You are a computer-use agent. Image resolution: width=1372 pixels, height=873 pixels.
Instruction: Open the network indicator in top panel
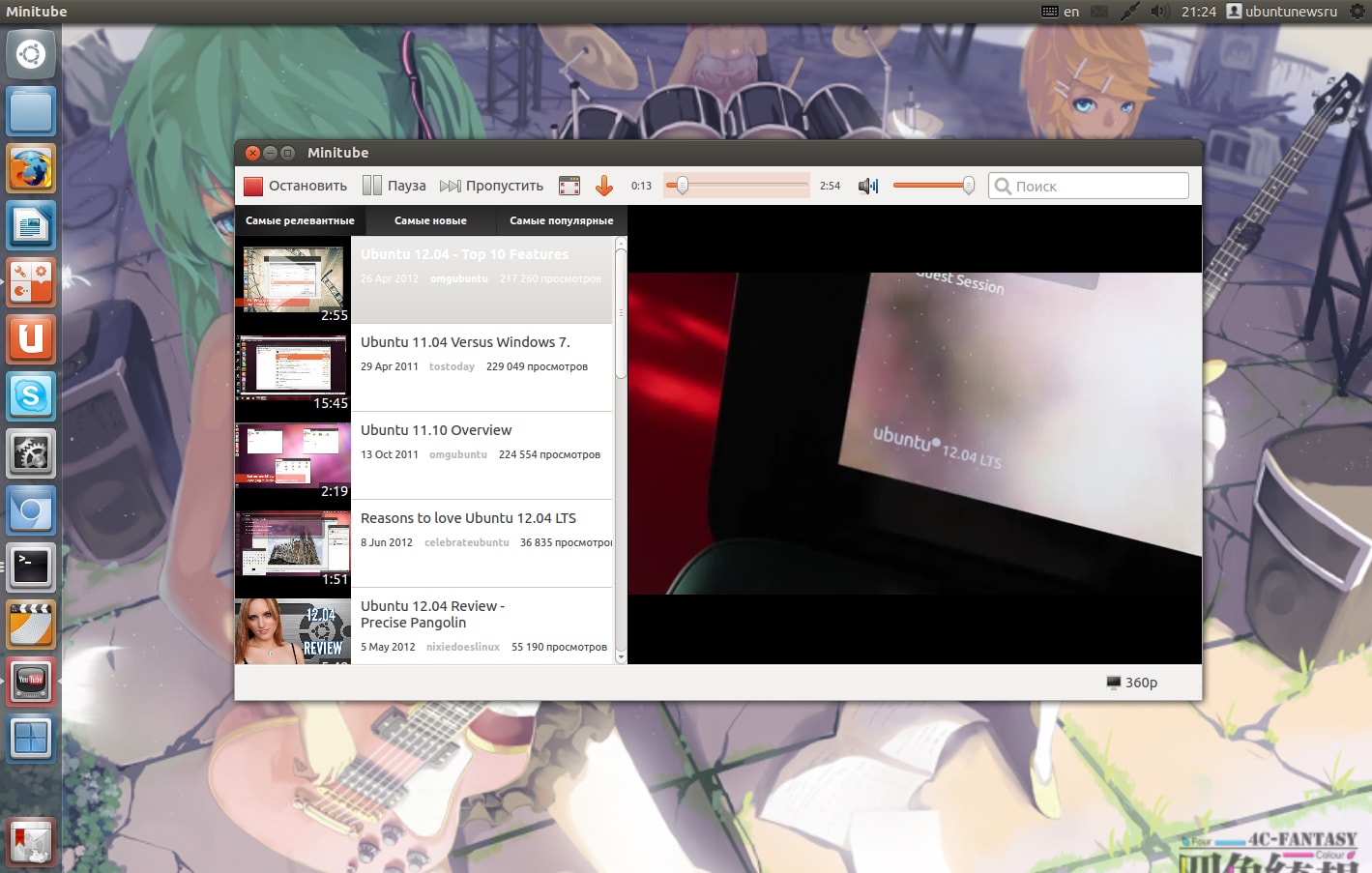(1129, 12)
